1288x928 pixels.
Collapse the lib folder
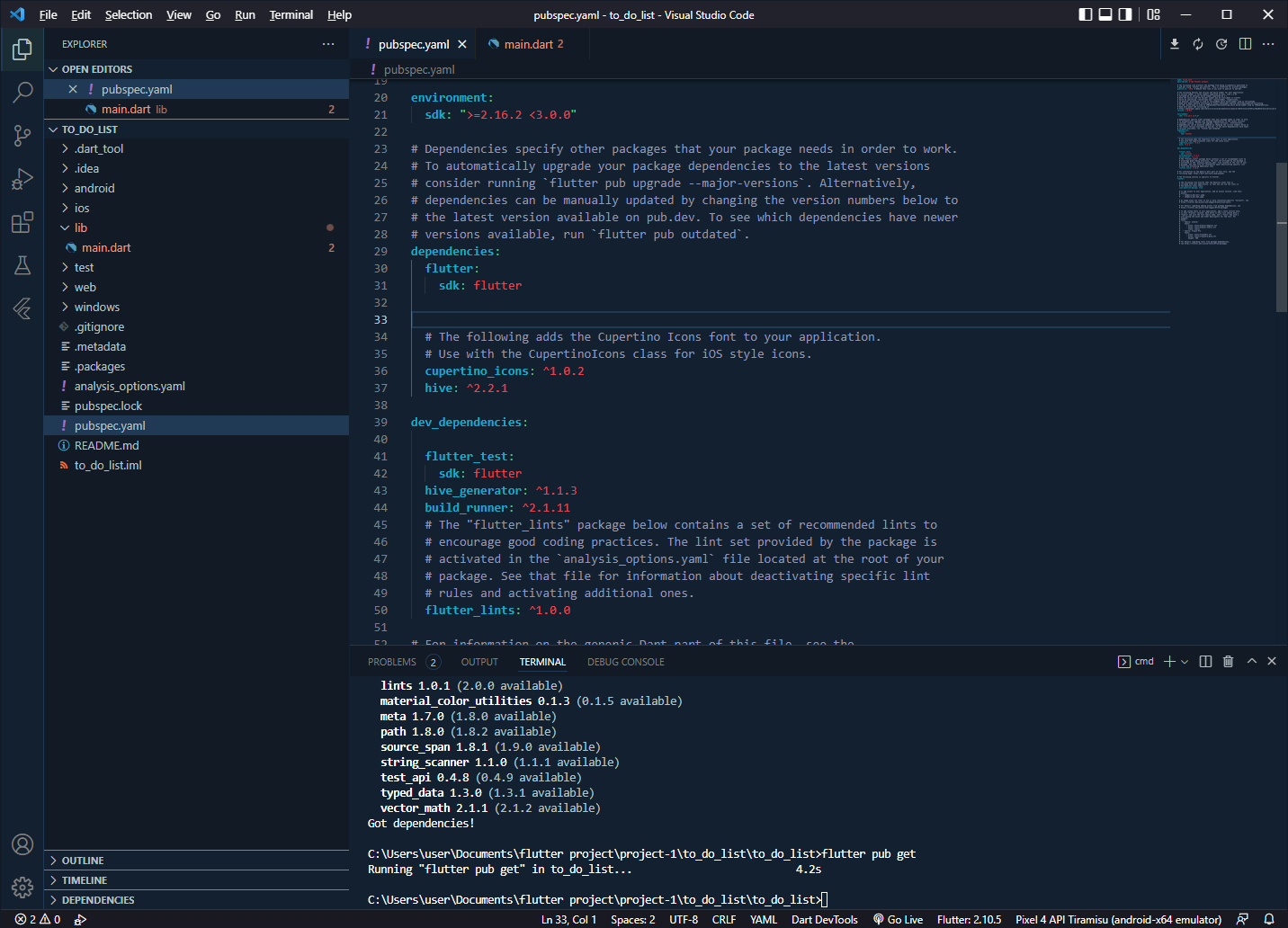point(196,228)
